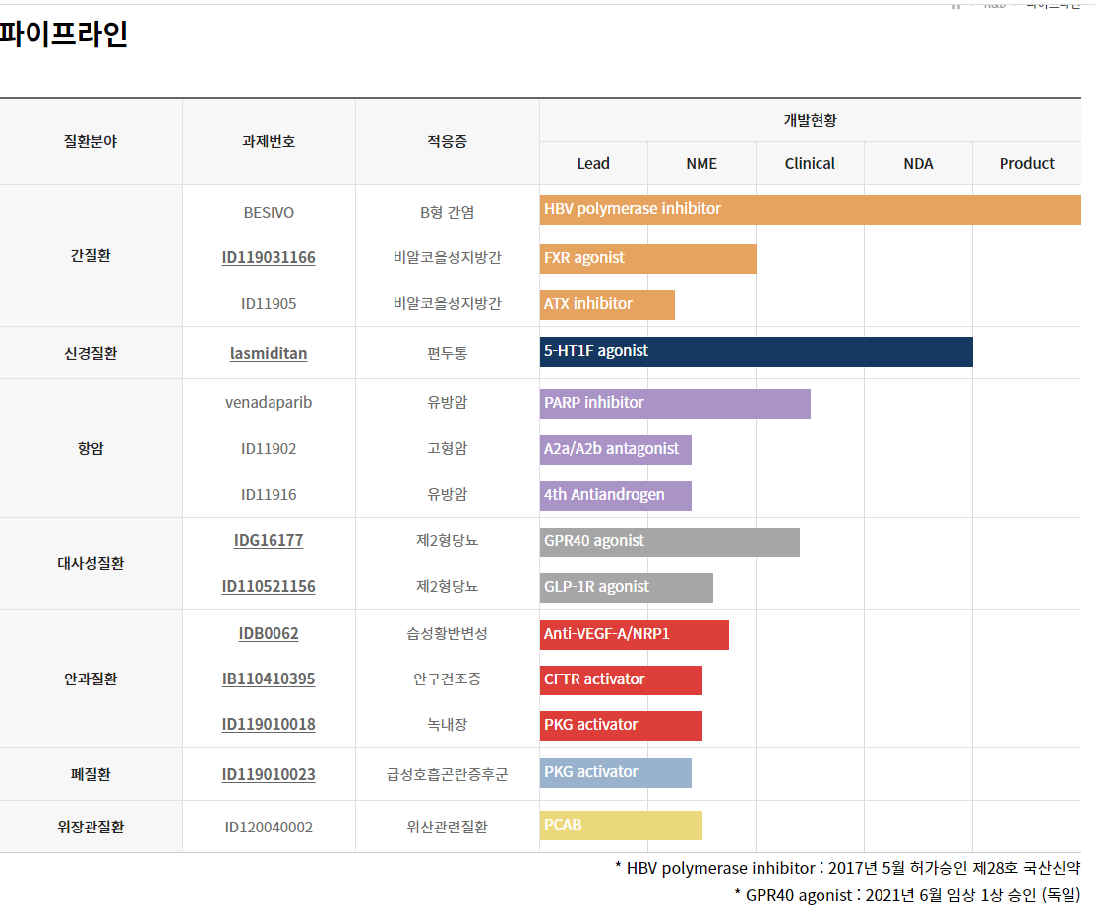
Task: Click the 개발현황 header
Action: coord(810,120)
